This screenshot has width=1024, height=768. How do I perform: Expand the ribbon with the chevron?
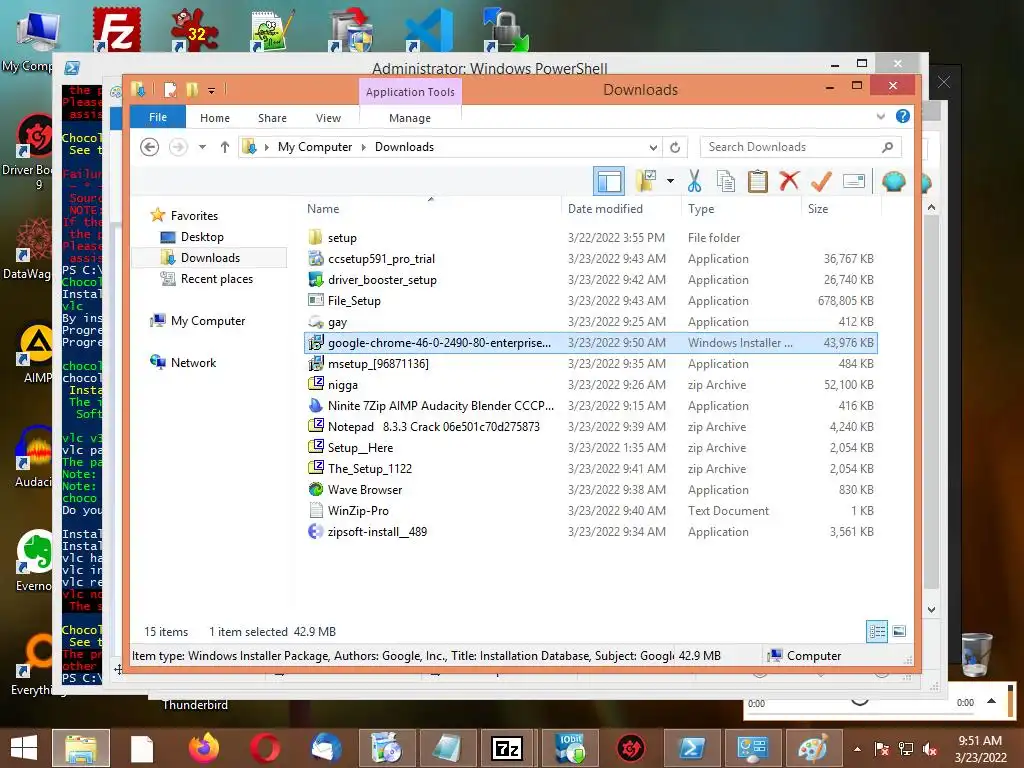pyautogui.click(x=880, y=117)
